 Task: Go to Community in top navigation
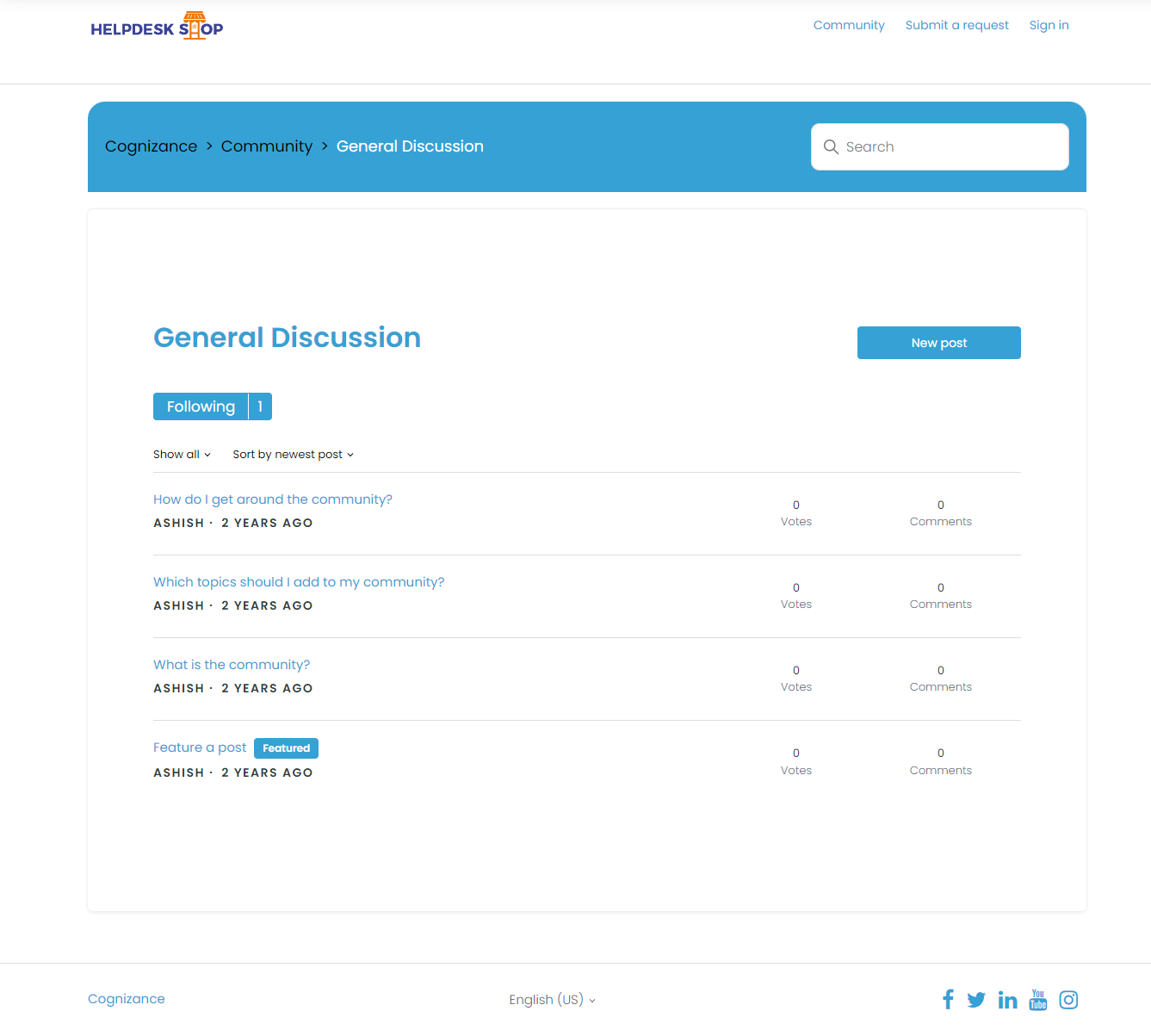(849, 25)
